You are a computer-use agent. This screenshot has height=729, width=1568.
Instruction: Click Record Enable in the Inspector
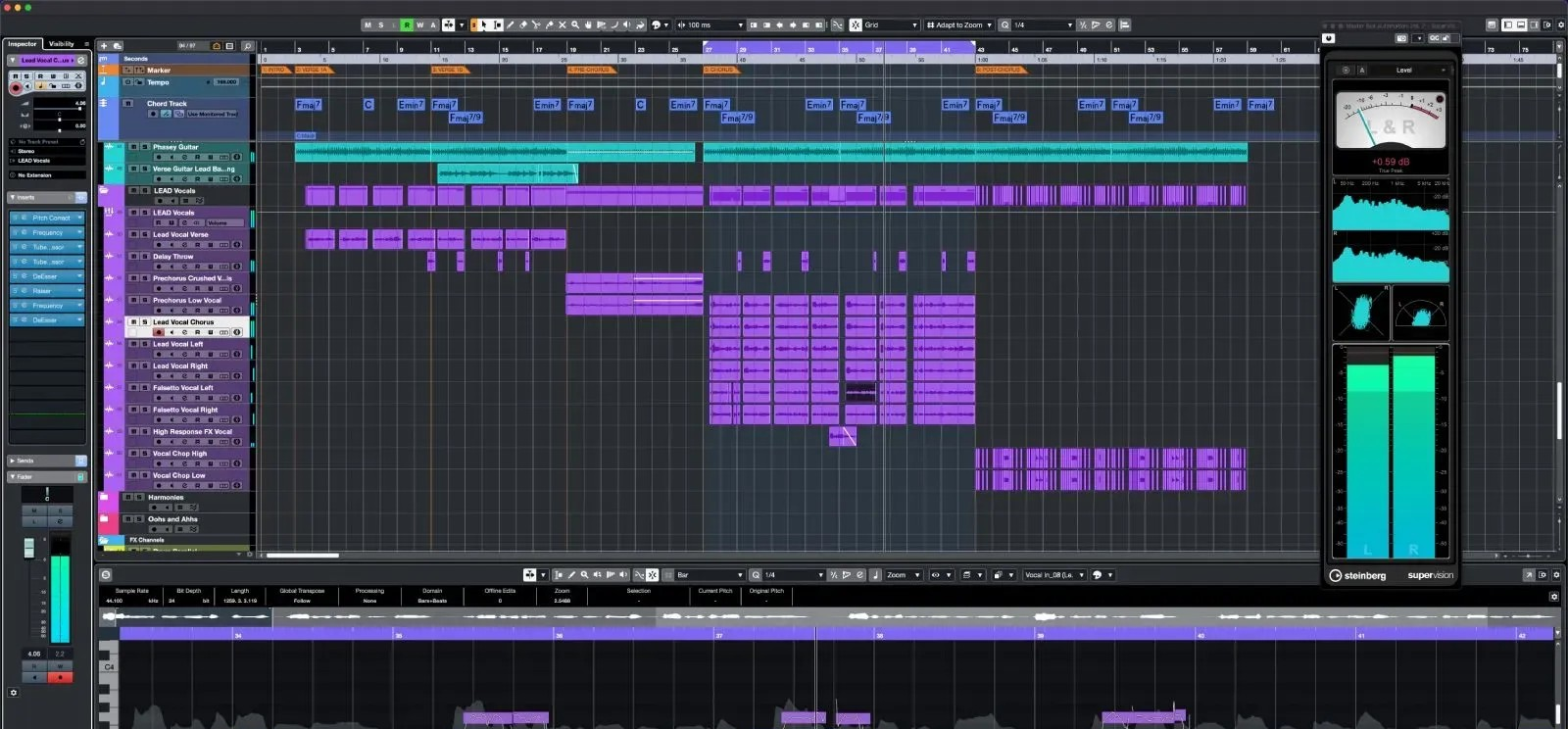[16, 87]
